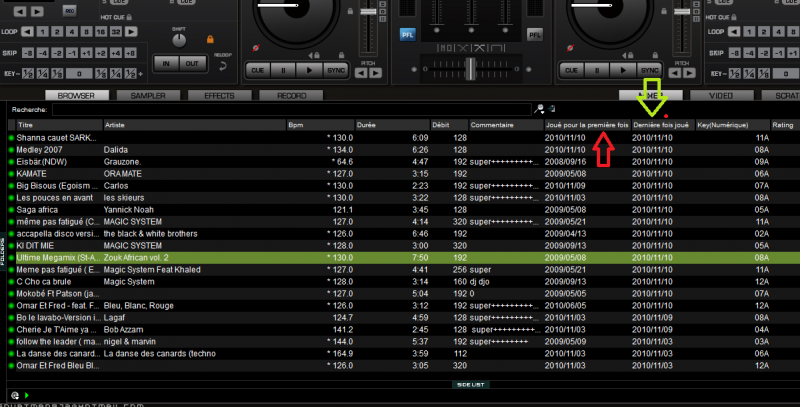Select the track Saga africa

pyautogui.click(x=403, y=210)
